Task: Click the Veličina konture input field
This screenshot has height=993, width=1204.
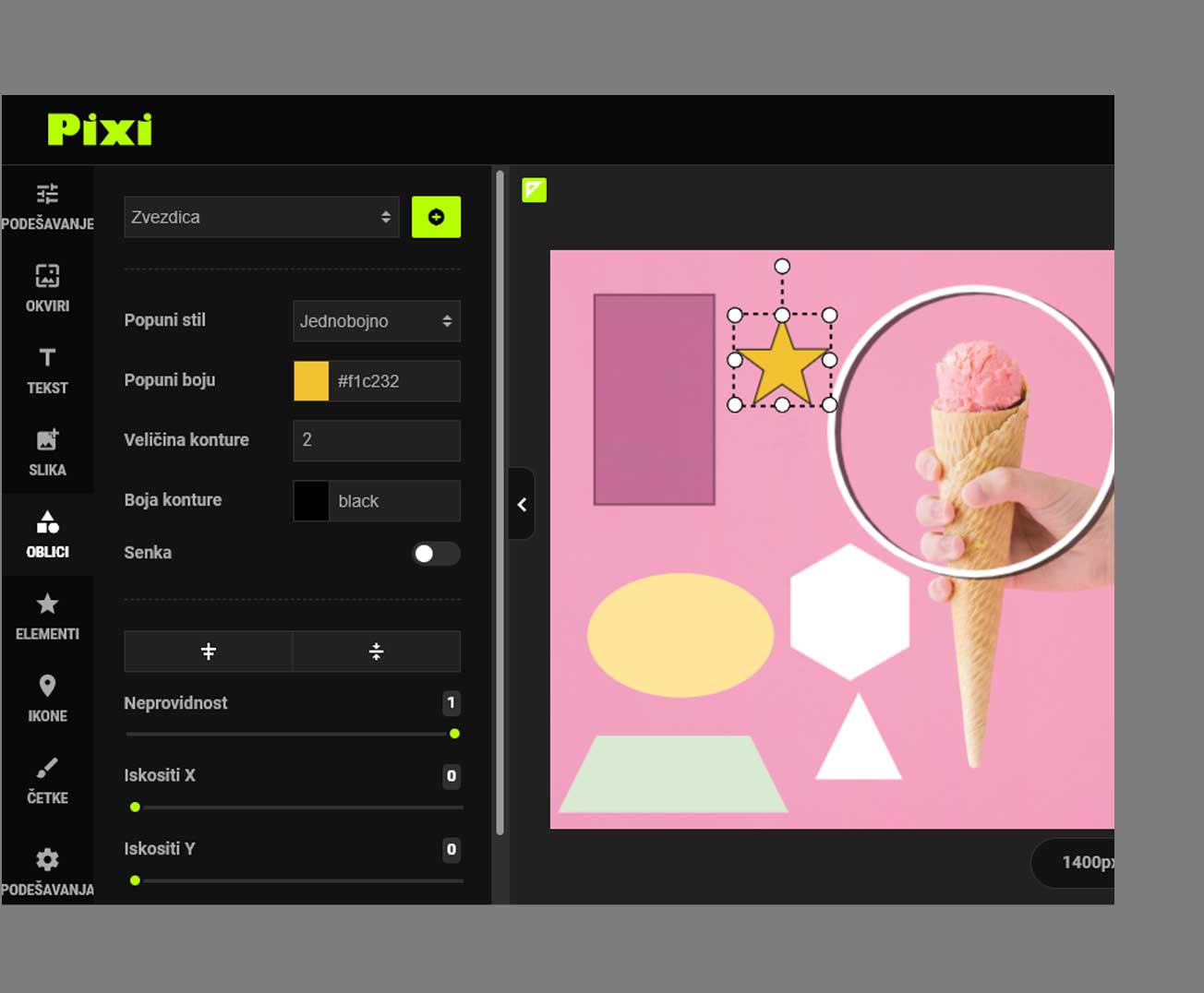Action: (376, 440)
